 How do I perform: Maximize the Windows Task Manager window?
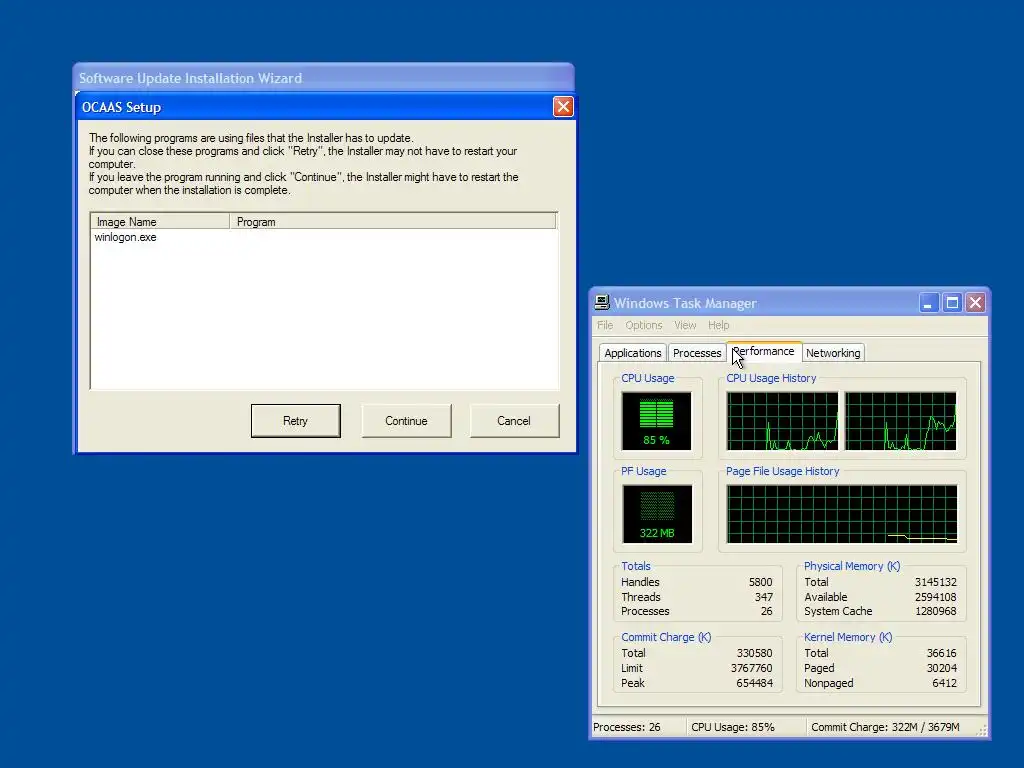952,302
